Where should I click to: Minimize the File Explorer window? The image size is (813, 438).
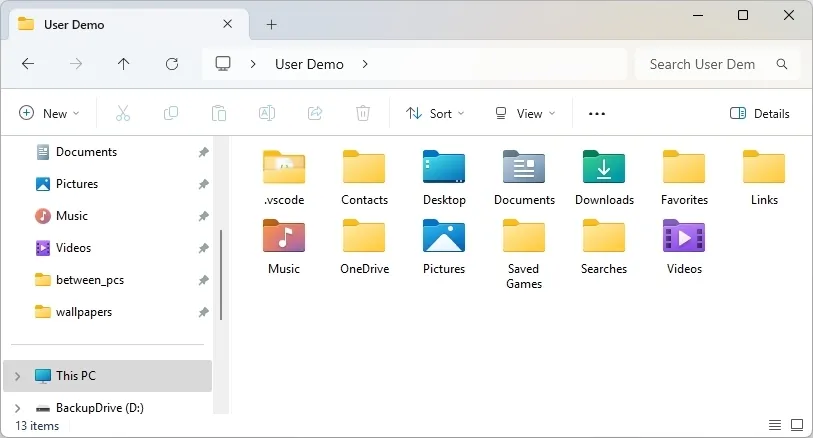(x=698, y=15)
